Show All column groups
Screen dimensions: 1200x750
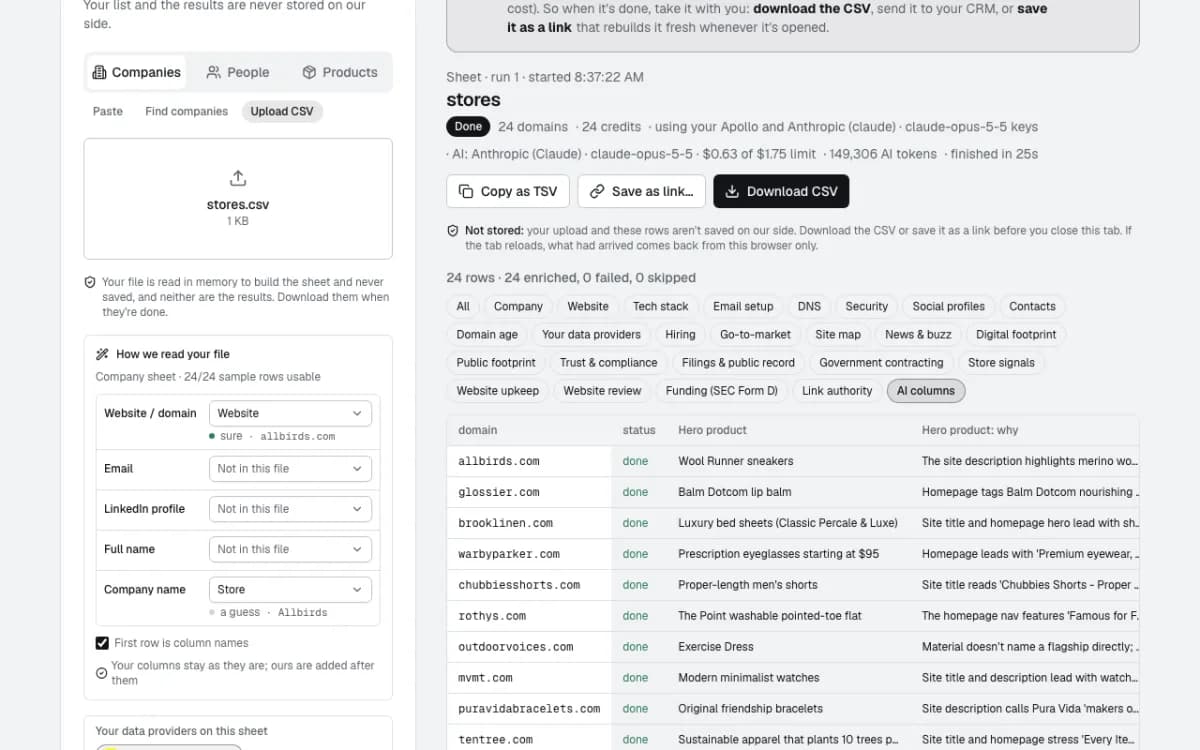coord(463,306)
